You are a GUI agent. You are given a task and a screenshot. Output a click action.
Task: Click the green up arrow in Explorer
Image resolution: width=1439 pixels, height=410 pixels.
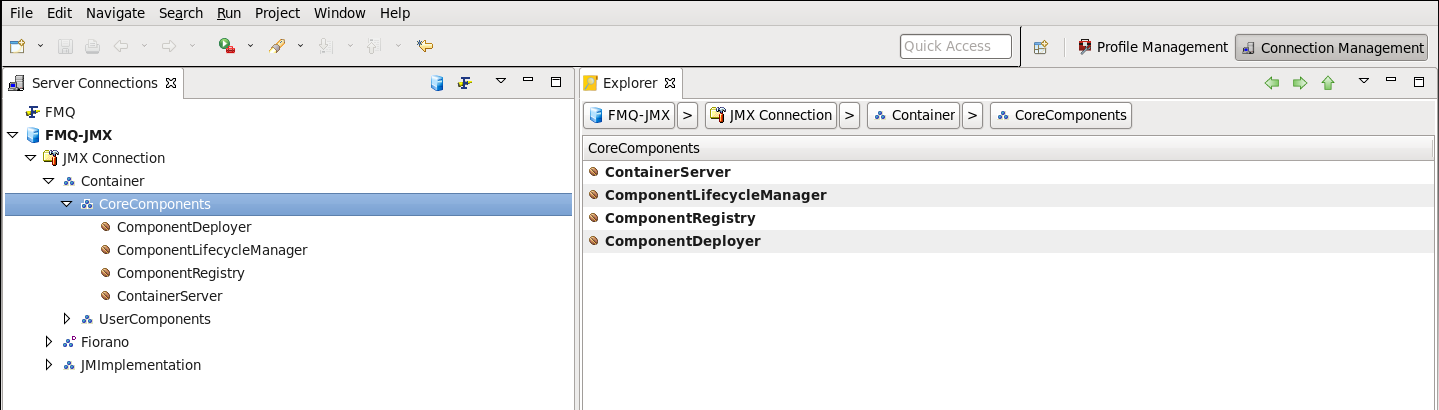click(x=1328, y=83)
